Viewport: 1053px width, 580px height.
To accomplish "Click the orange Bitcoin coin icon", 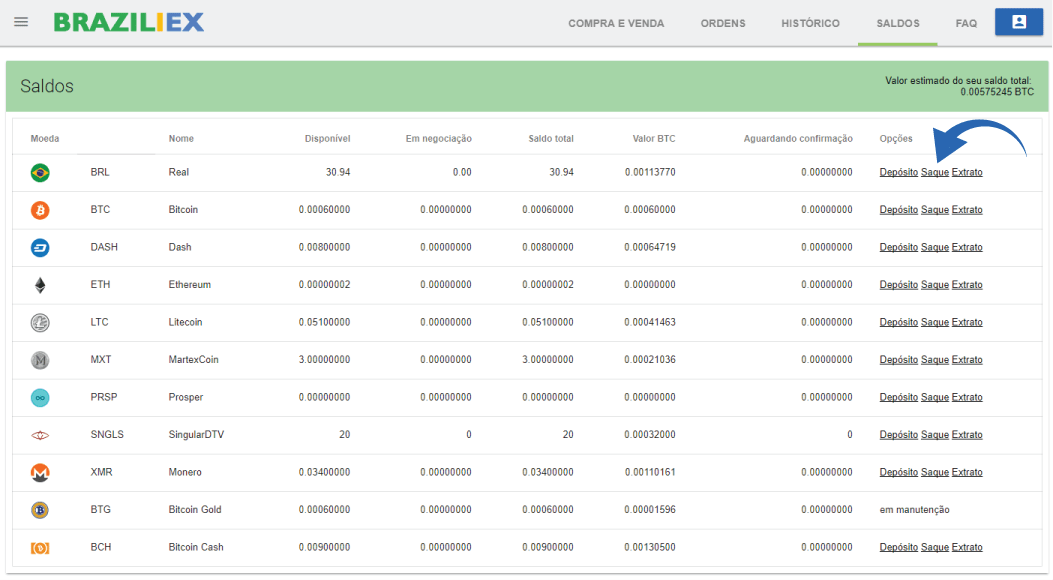I will (x=40, y=210).
